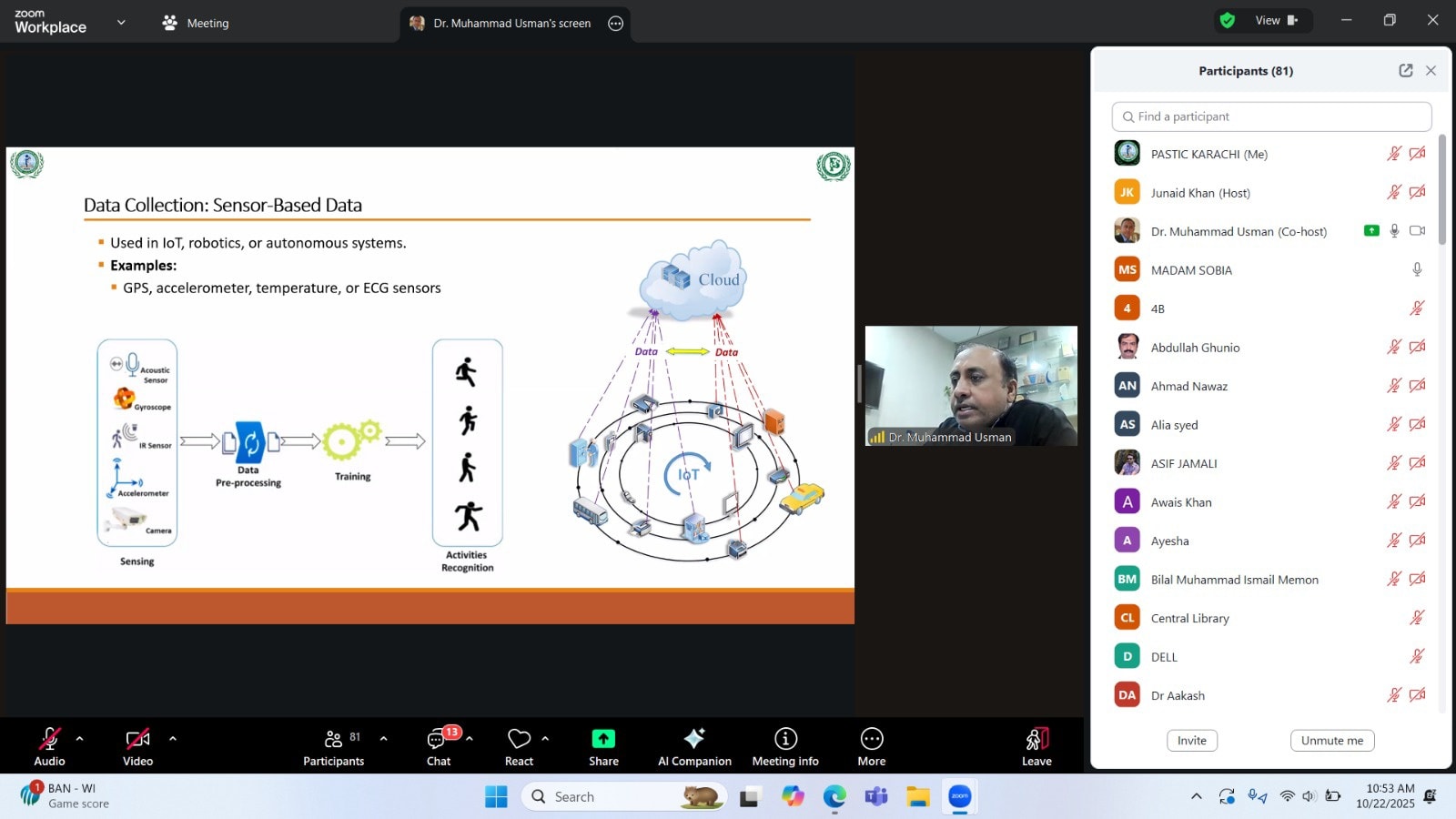The image size is (1456, 819).
Task: Open the Zoom Workplace dropdown
Action: click(x=120, y=22)
